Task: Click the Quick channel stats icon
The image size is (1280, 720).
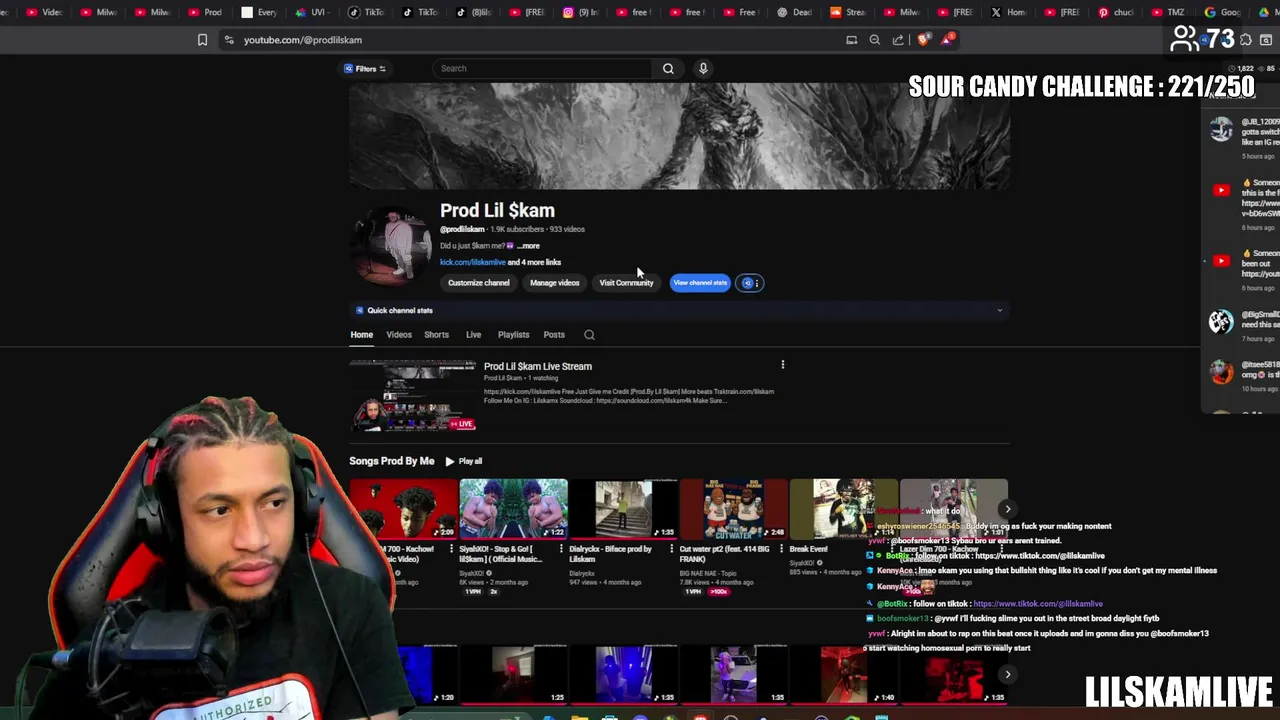Action: click(360, 310)
